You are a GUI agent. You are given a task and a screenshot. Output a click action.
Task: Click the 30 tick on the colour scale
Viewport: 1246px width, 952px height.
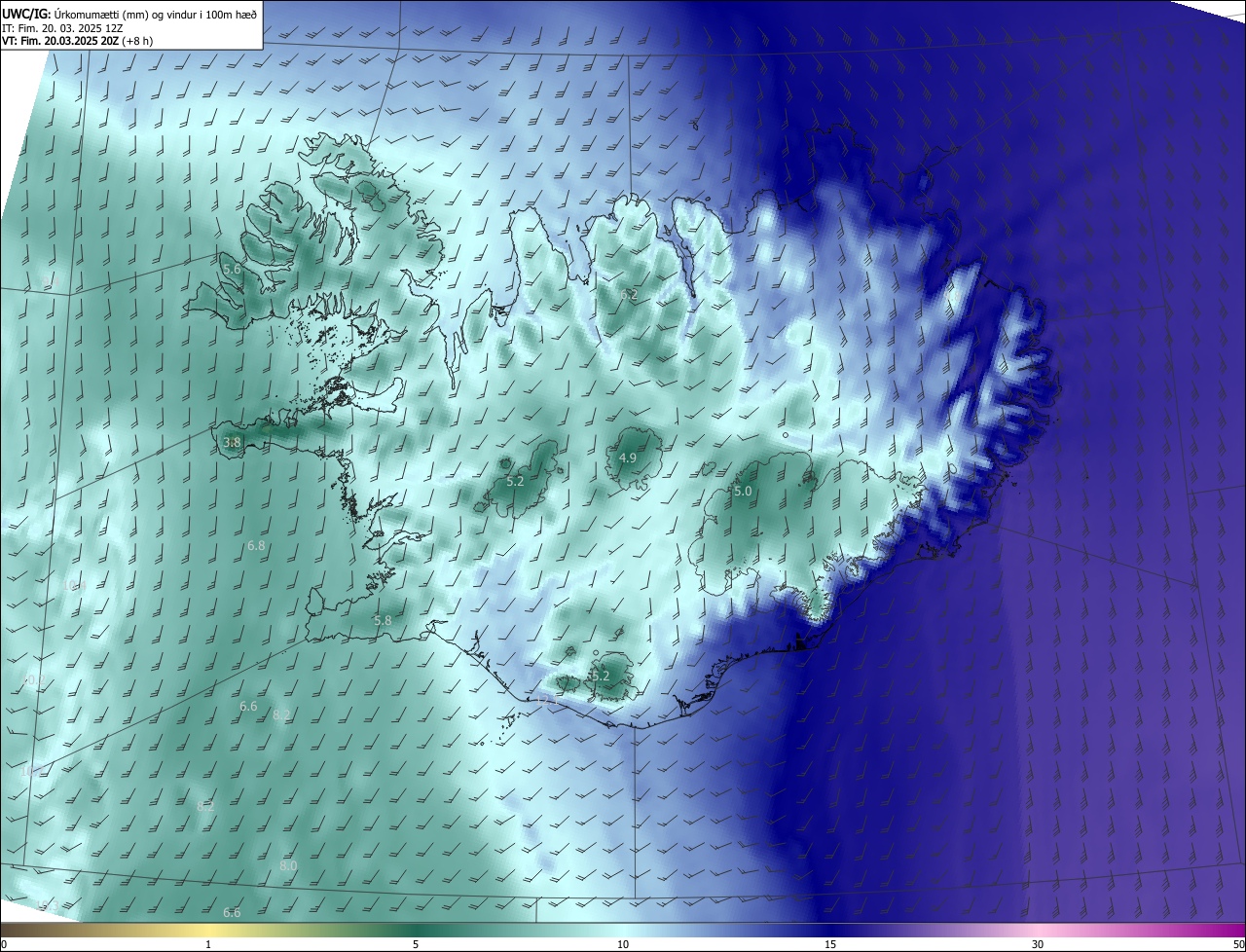click(1038, 944)
